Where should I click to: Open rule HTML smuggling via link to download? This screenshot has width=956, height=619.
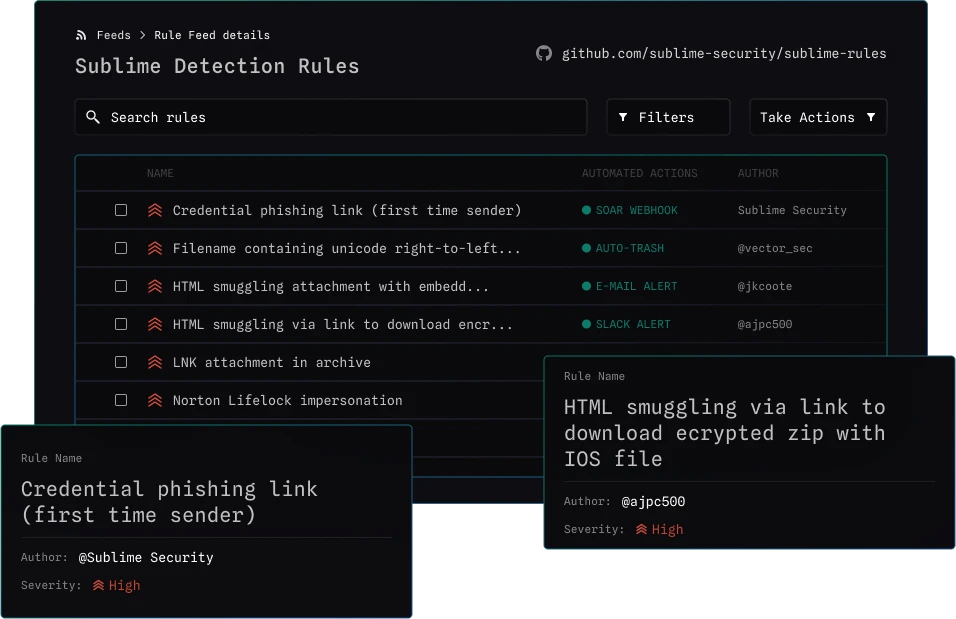coord(343,324)
